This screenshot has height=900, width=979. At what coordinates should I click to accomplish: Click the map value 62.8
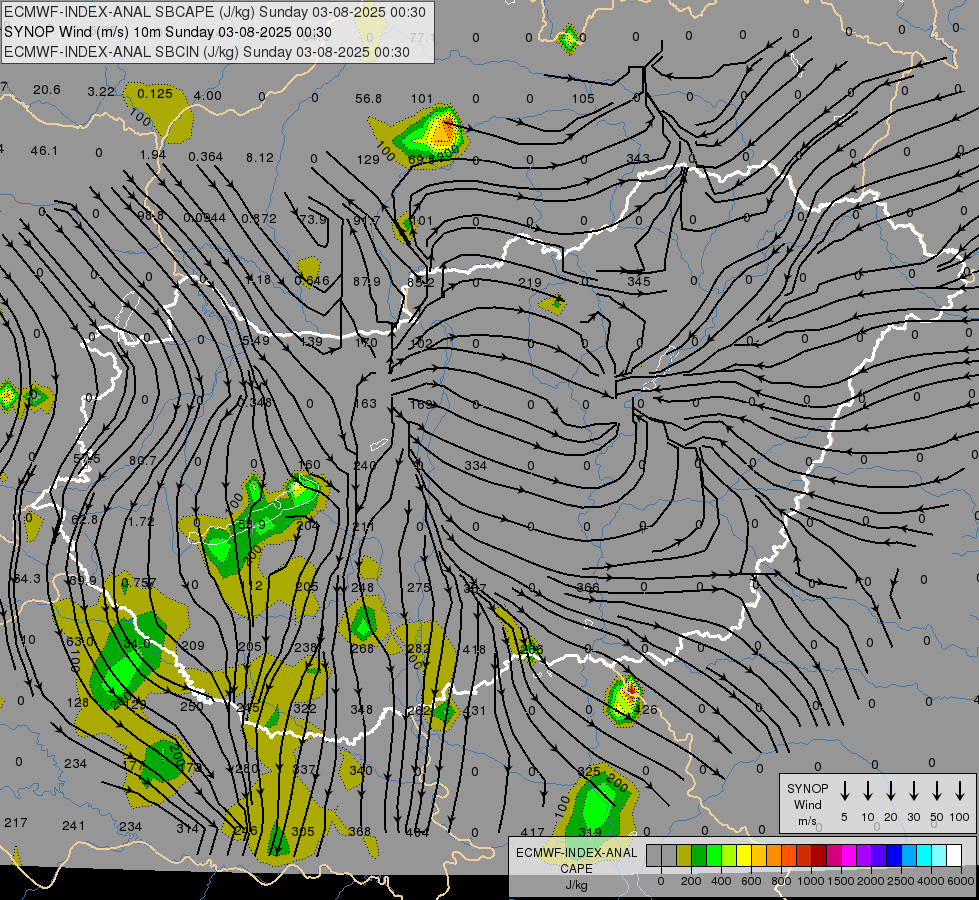[85, 520]
